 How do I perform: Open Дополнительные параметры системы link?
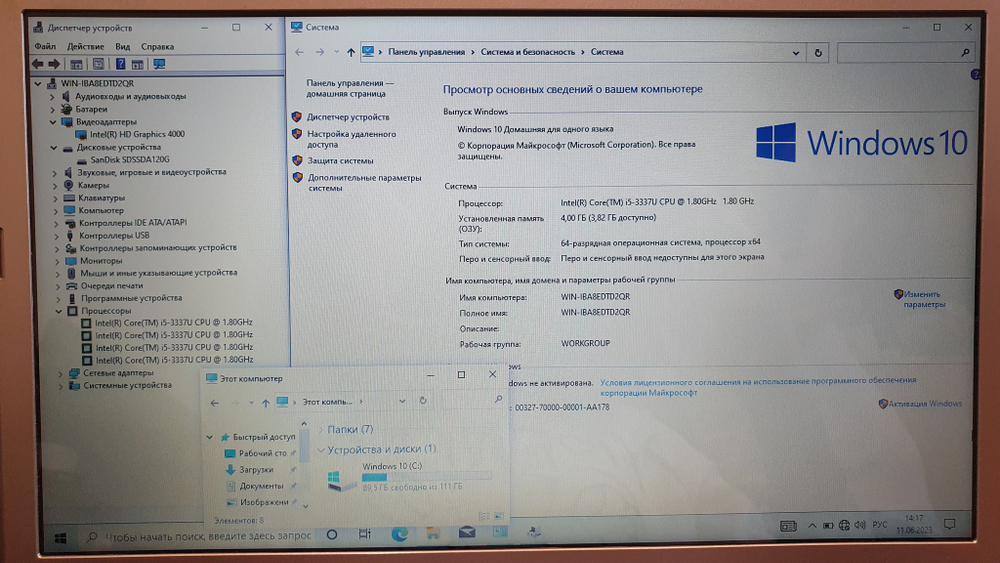click(x=364, y=182)
